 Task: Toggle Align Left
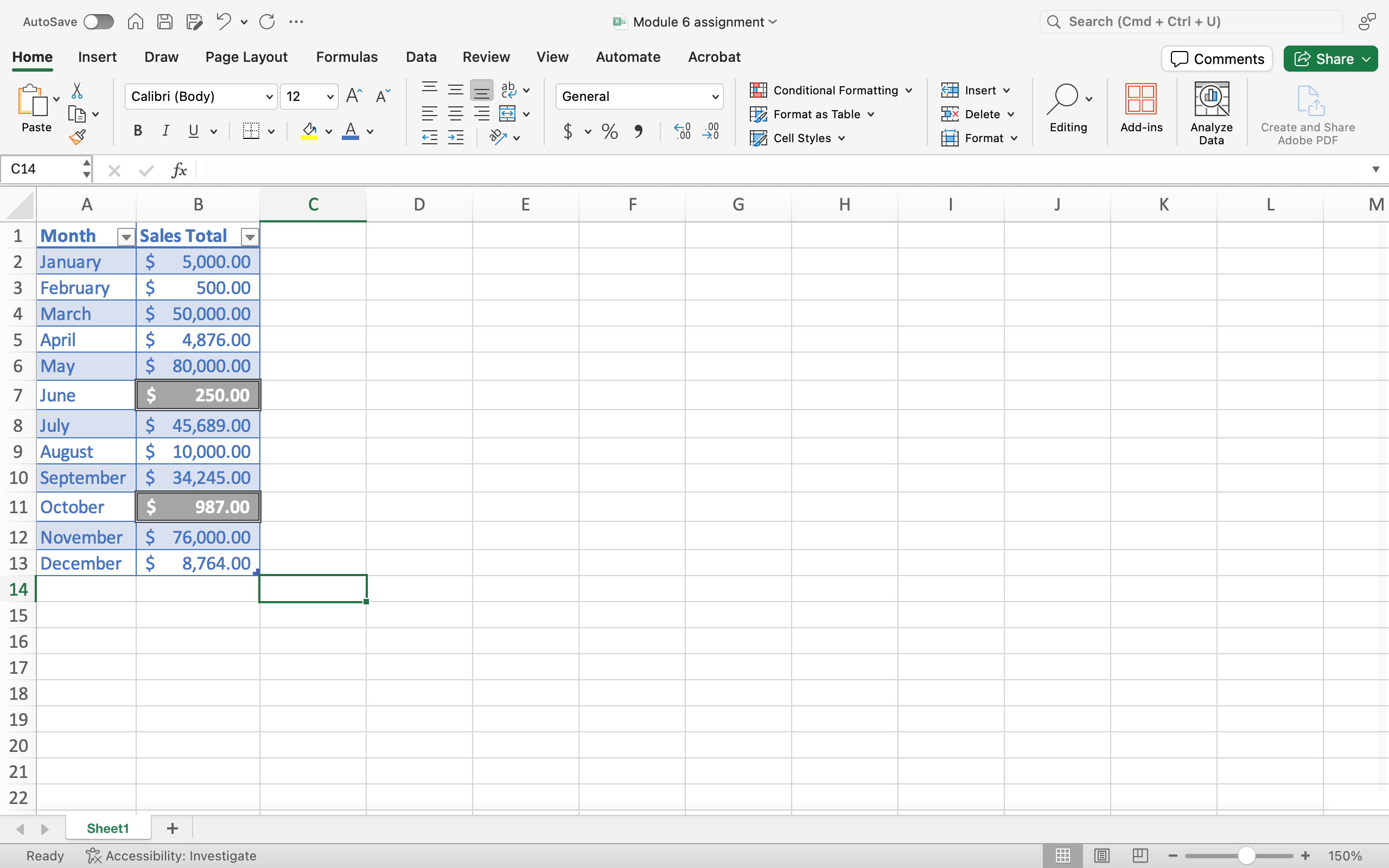(429, 114)
